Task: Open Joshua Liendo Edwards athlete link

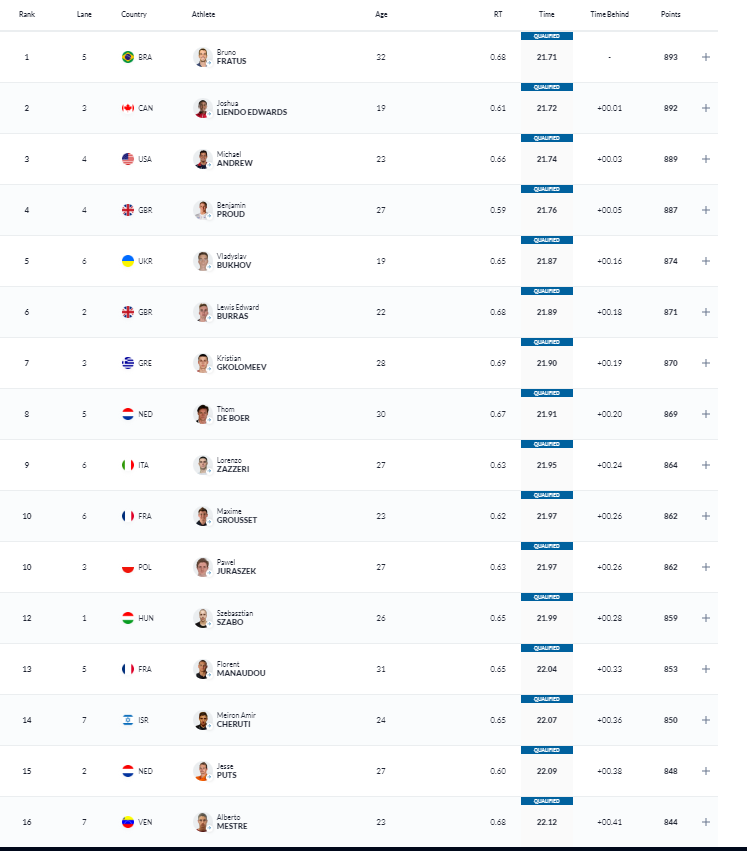Action: [x=251, y=108]
